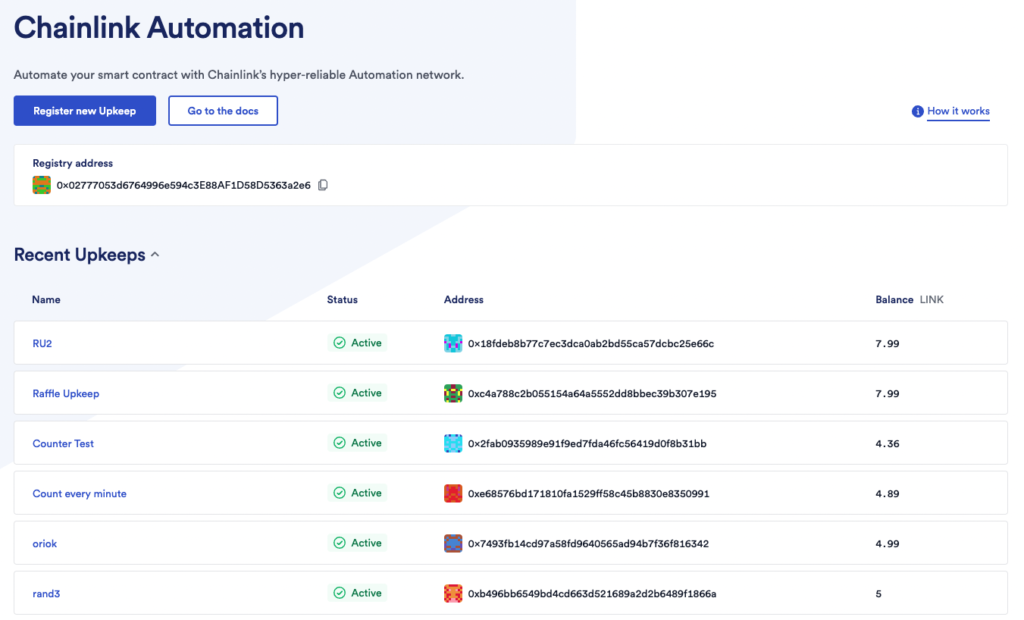Click the 7.99 balance of RU2
The height and width of the screenshot is (620, 1024).
(888, 344)
